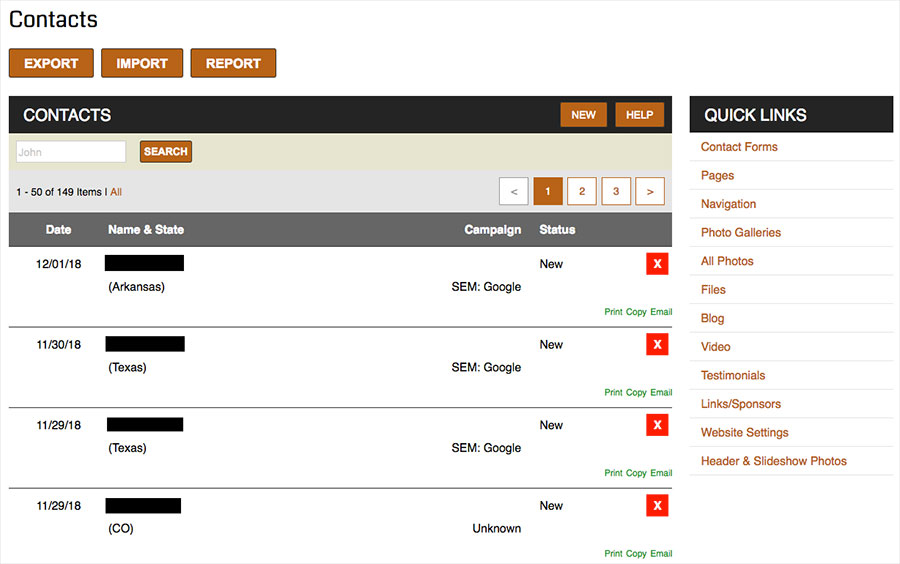Open Header & Slideshow Photos link
Image resolution: width=900 pixels, height=564 pixels.
point(774,461)
